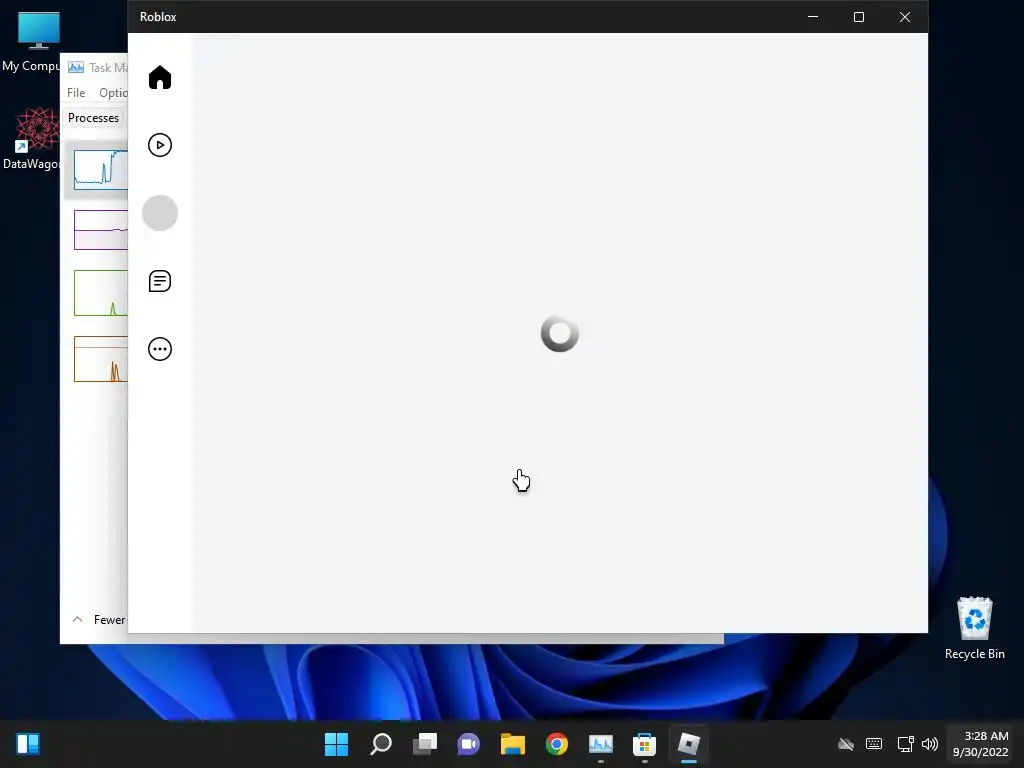Click the Task Manager title bar icon
This screenshot has width=1024, height=768.
(76, 67)
